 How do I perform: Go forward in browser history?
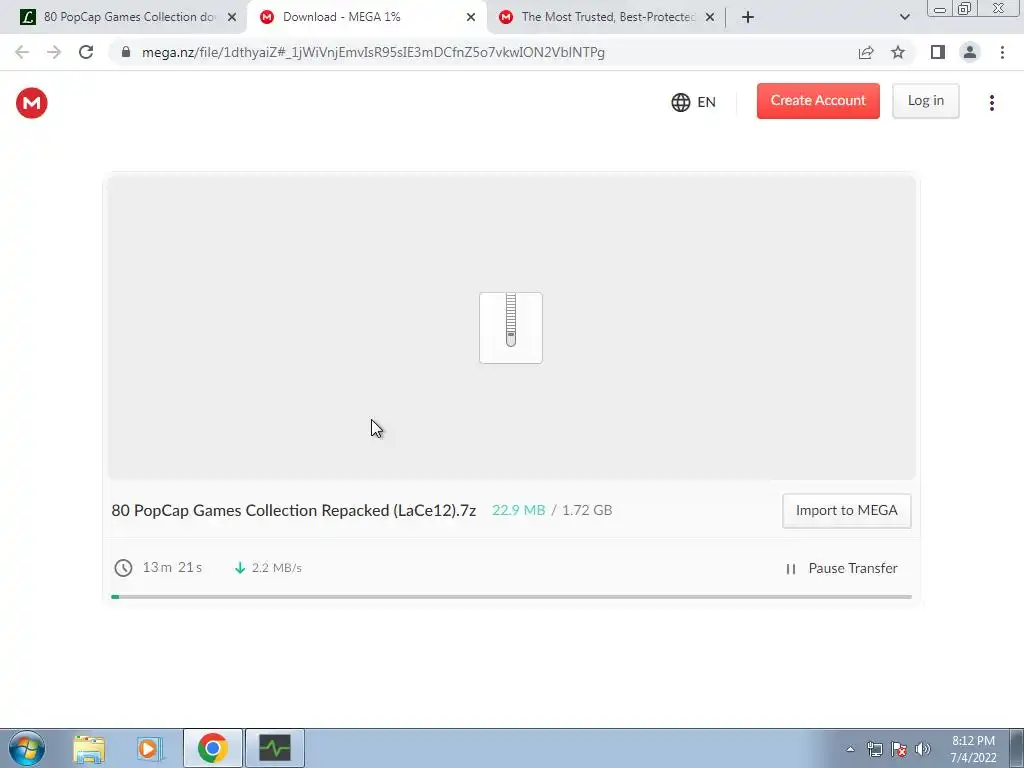54,52
